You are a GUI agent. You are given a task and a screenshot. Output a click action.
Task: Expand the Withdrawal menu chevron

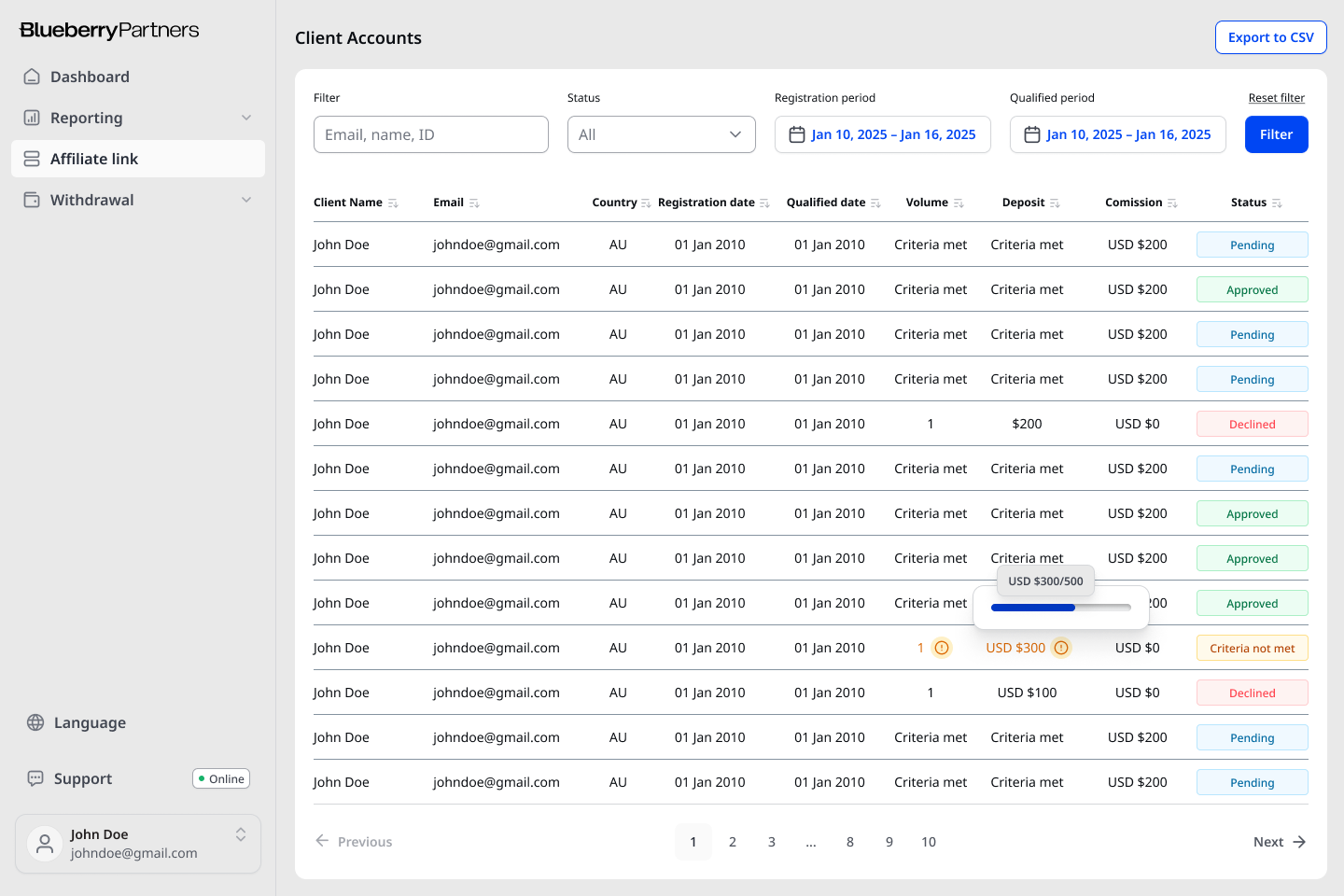[246, 200]
